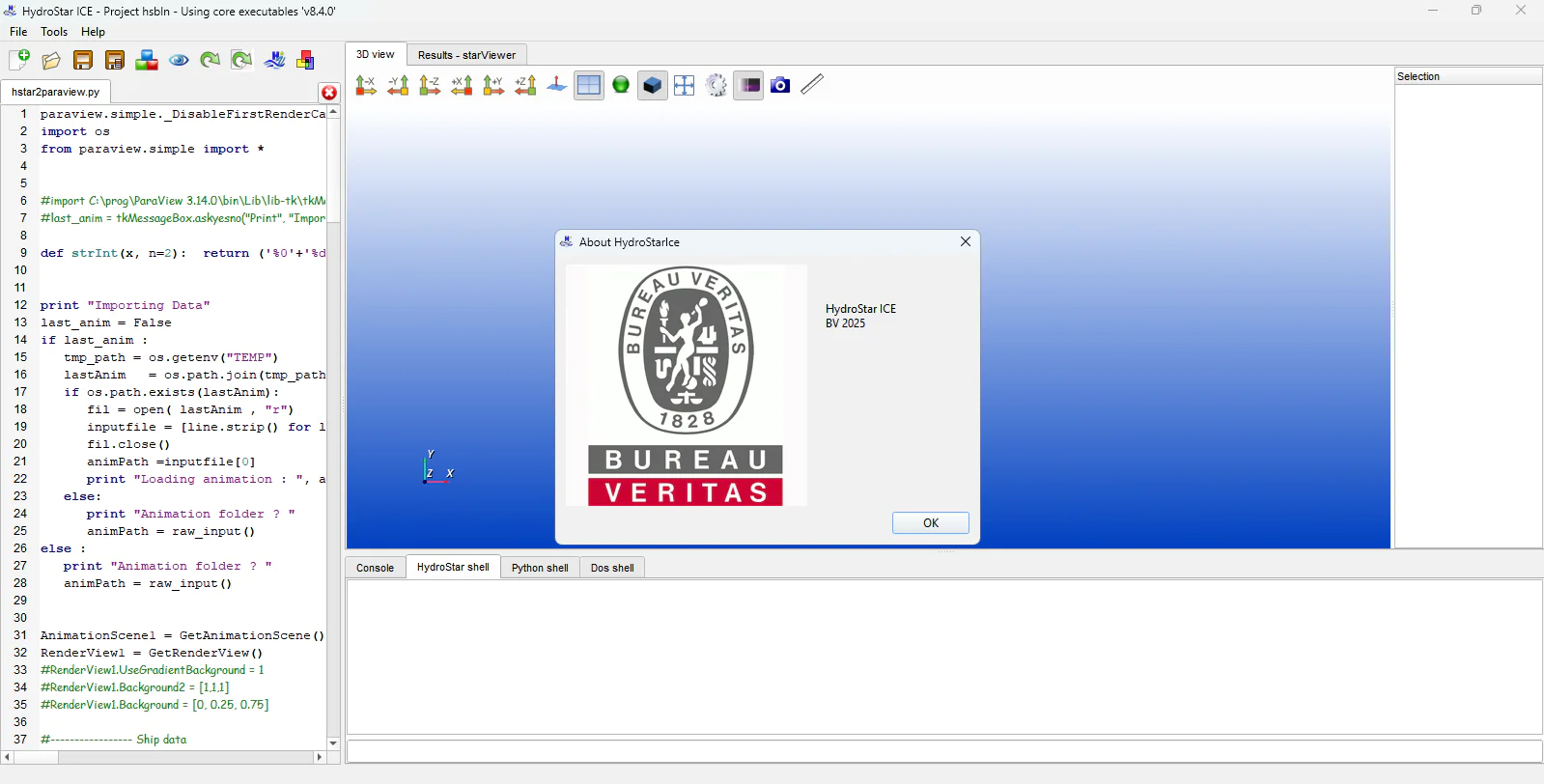
Task: Open a project with the folder icon
Action: [51, 61]
